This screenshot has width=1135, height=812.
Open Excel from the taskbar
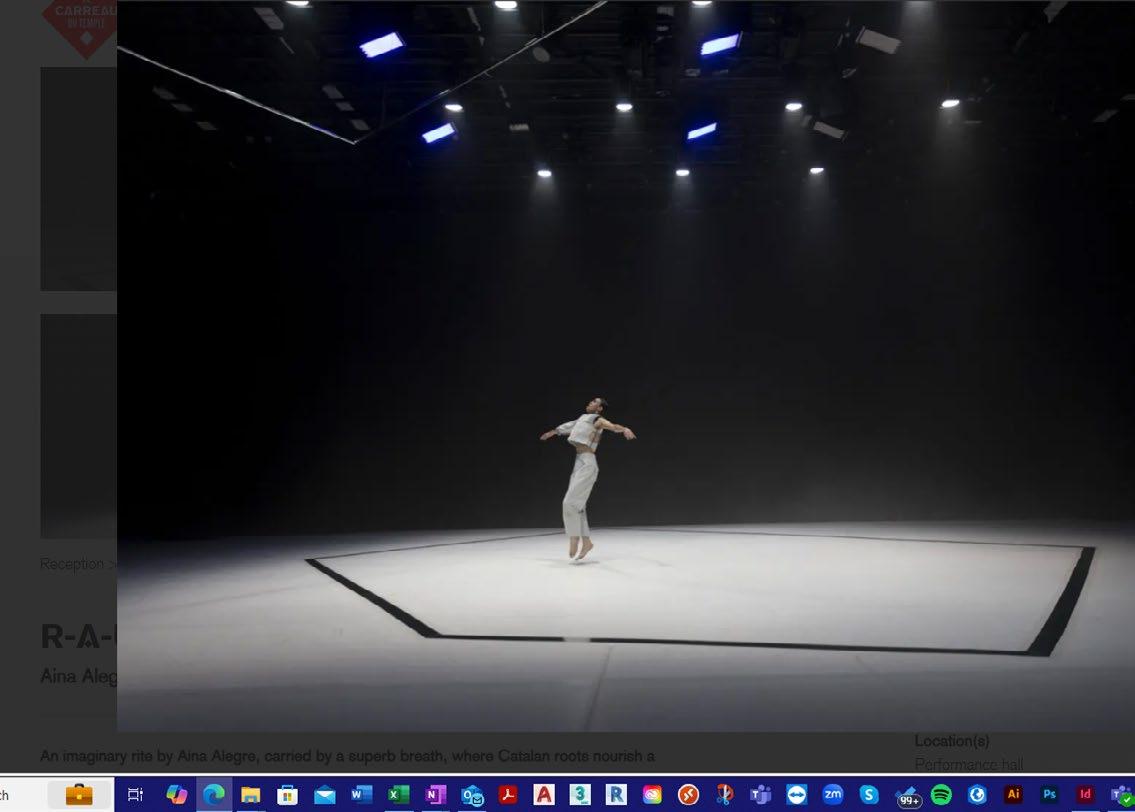[x=398, y=795]
